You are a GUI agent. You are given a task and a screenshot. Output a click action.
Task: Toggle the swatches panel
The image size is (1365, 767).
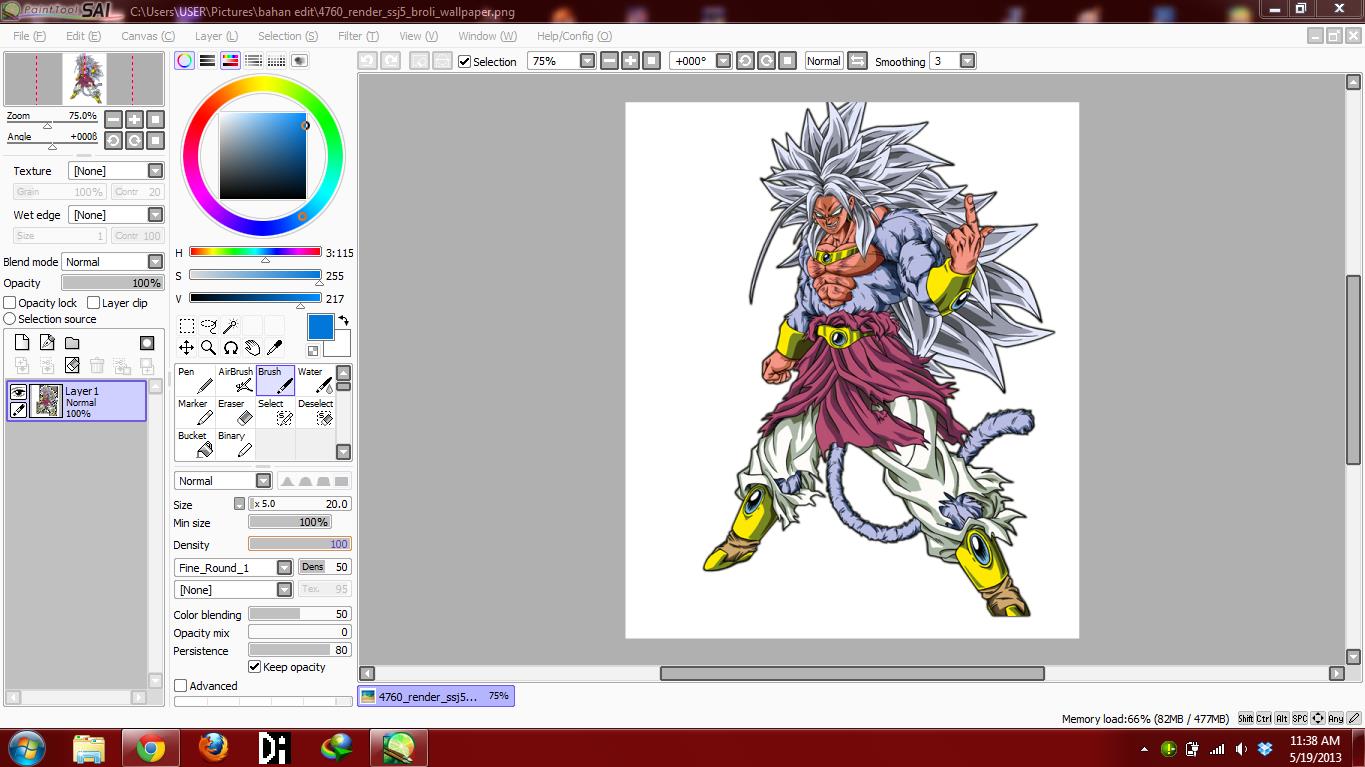276,61
